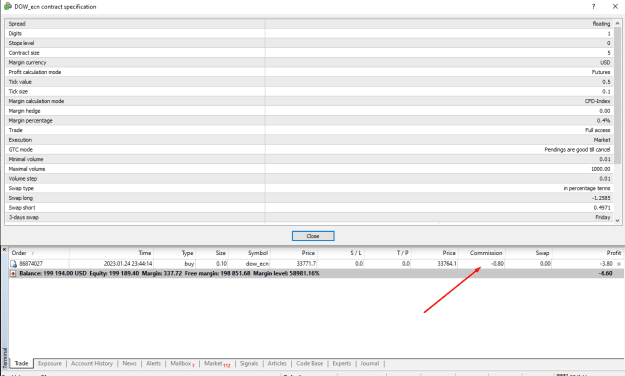Open the Exposure tab

coord(50,363)
